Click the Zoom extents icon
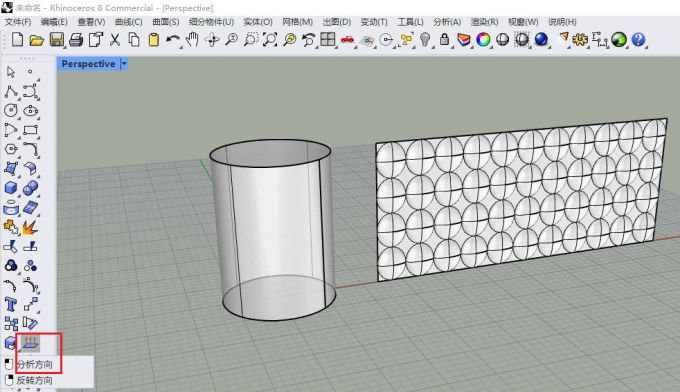 (x=270, y=40)
